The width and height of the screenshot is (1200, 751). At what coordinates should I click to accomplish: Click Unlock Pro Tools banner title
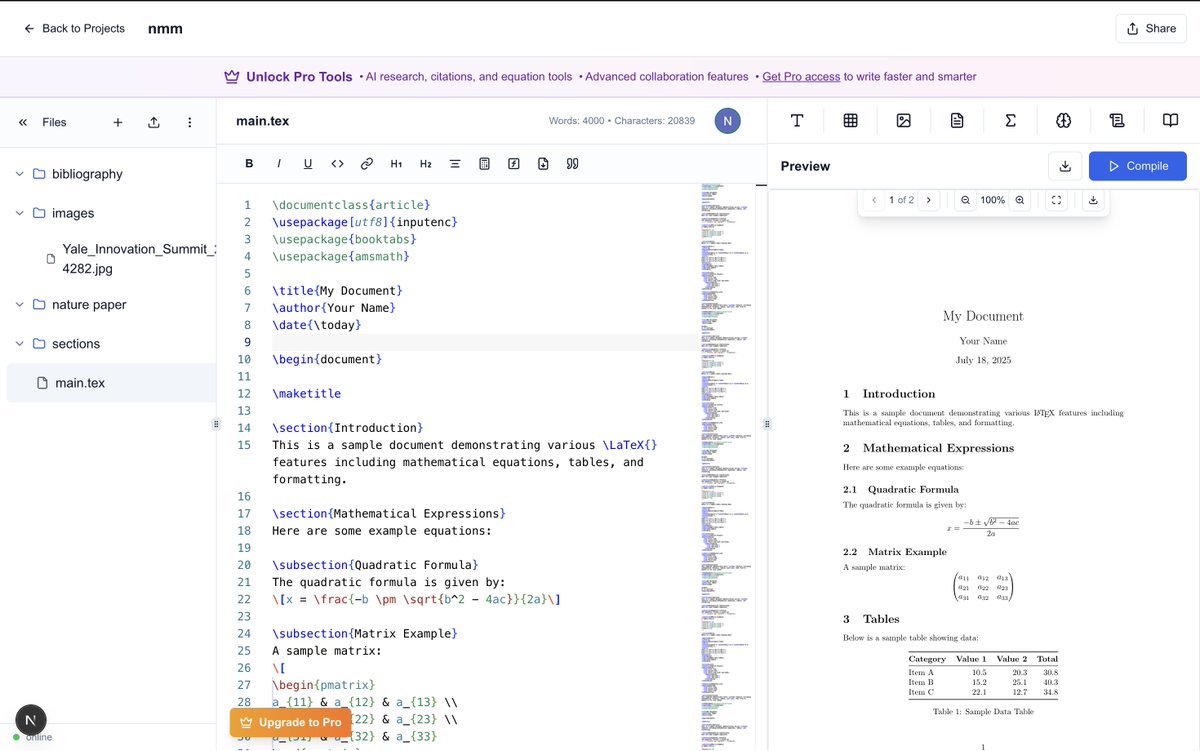click(x=299, y=77)
